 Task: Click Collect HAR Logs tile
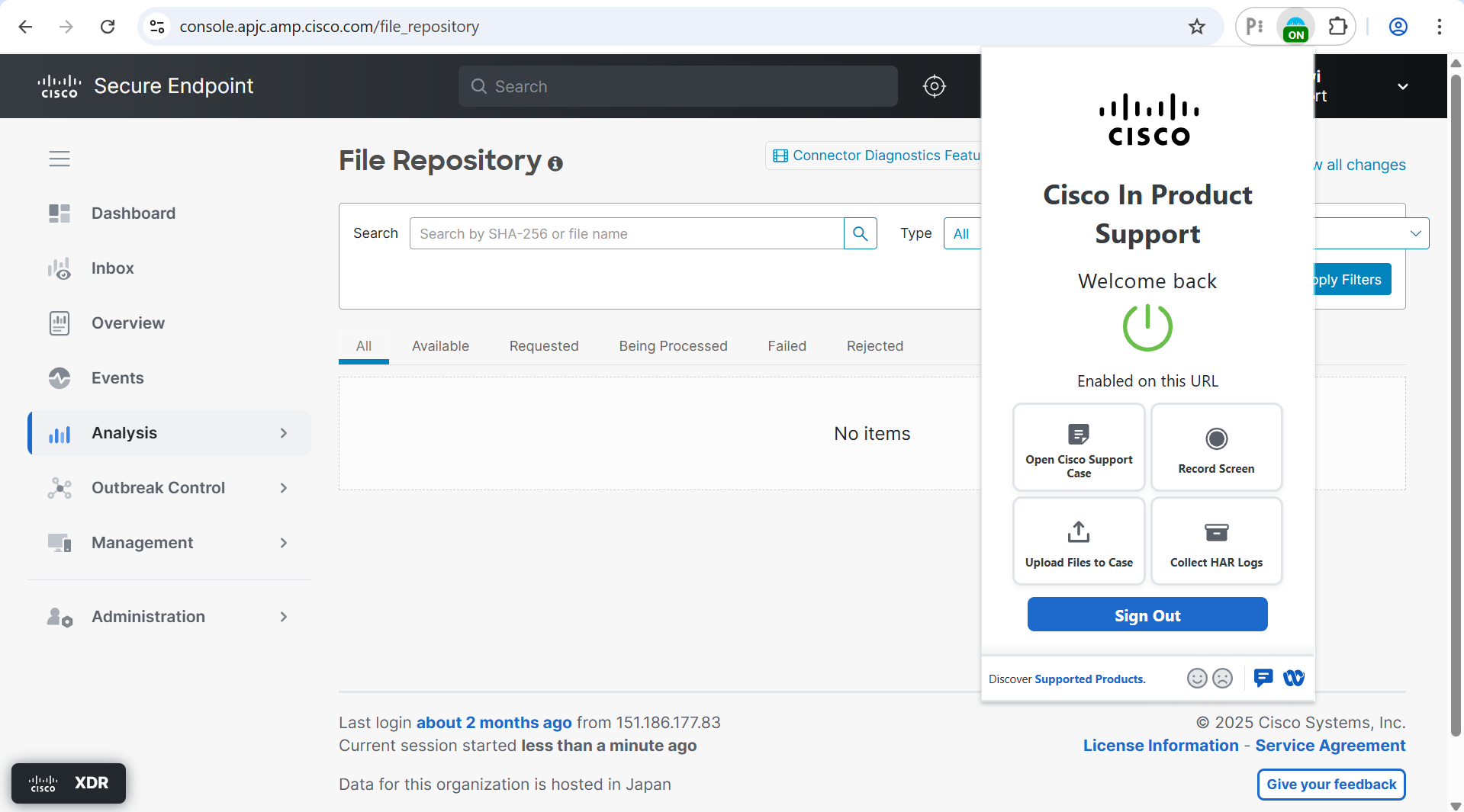pos(1216,541)
